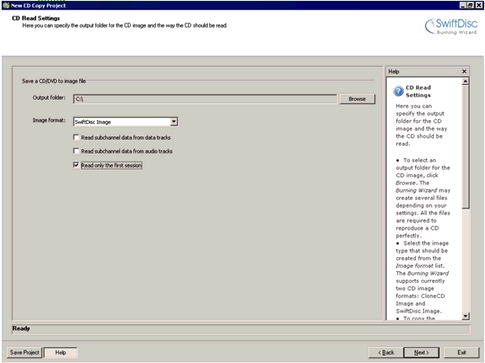
Task: Maximize the New CD Copy Project window
Action: click(470, 5)
